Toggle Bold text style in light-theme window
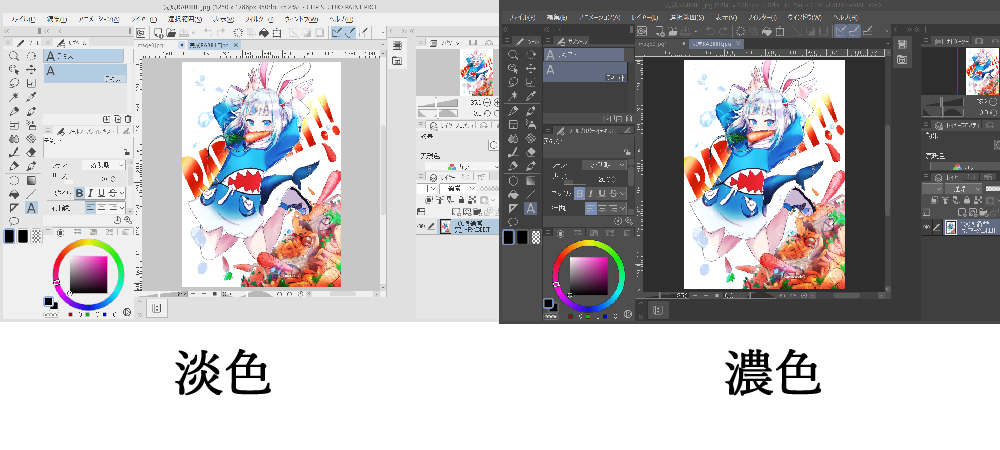This screenshot has height=450, width=1000. (x=79, y=193)
